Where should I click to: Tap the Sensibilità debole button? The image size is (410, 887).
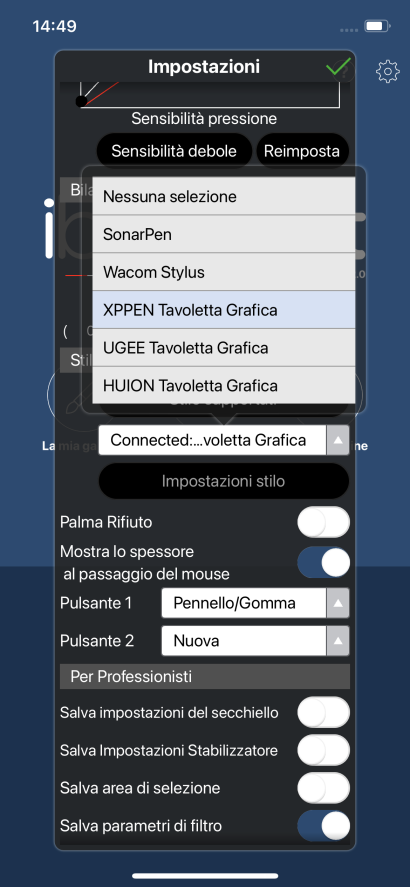[174, 151]
